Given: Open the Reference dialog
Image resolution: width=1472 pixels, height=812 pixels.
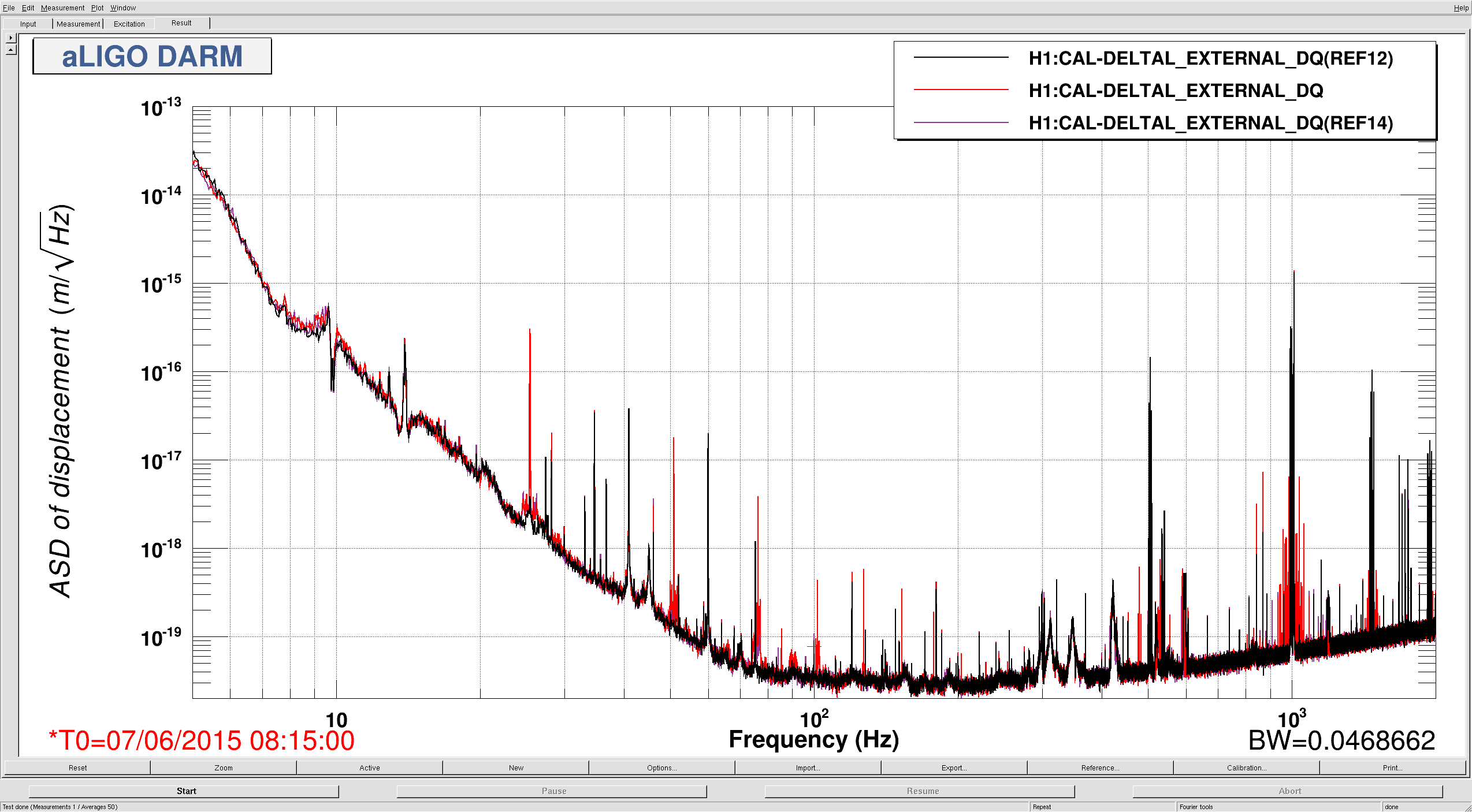Looking at the screenshot, I should click(x=1101, y=768).
